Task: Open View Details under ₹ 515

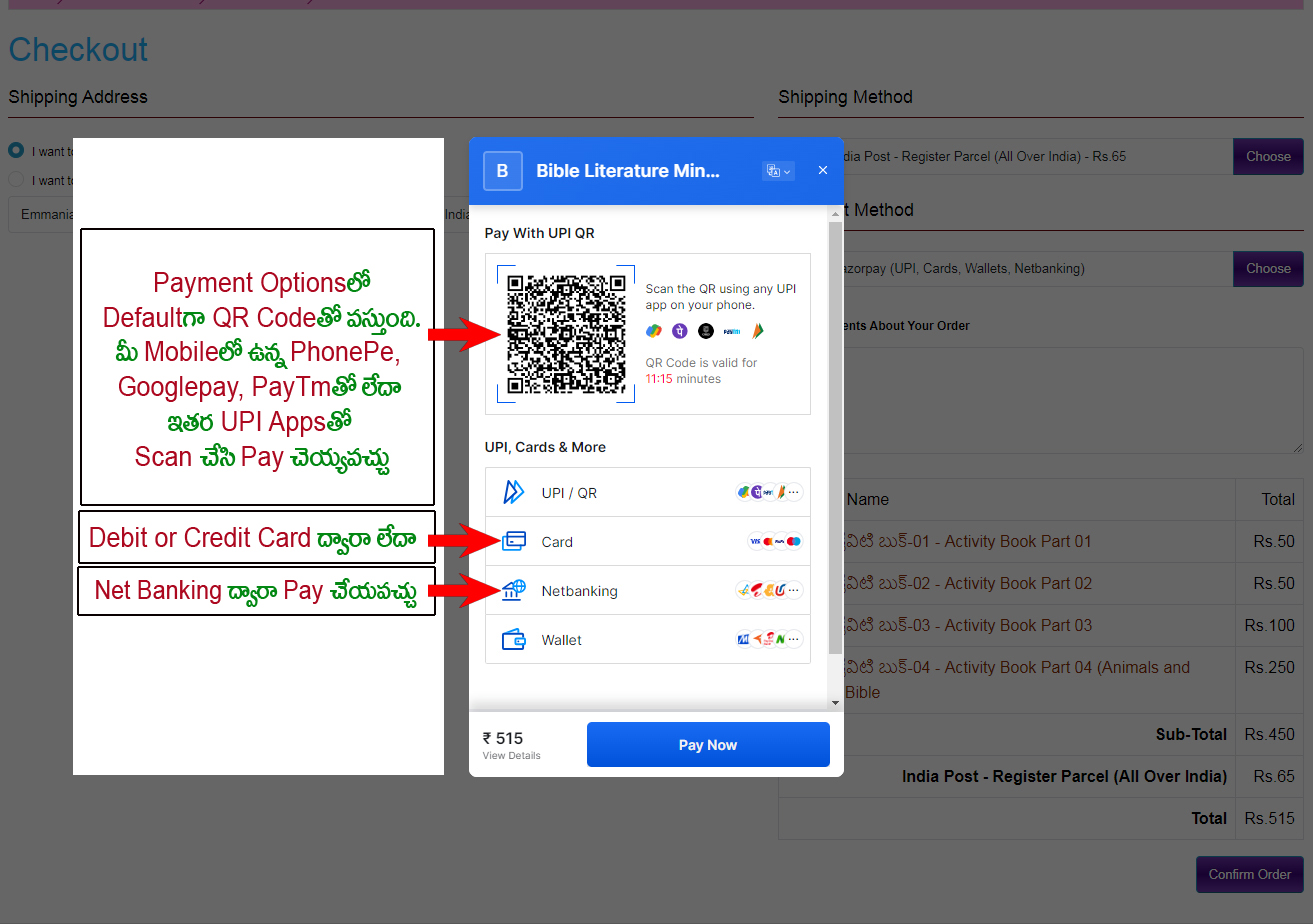Action: coord(511,756)
